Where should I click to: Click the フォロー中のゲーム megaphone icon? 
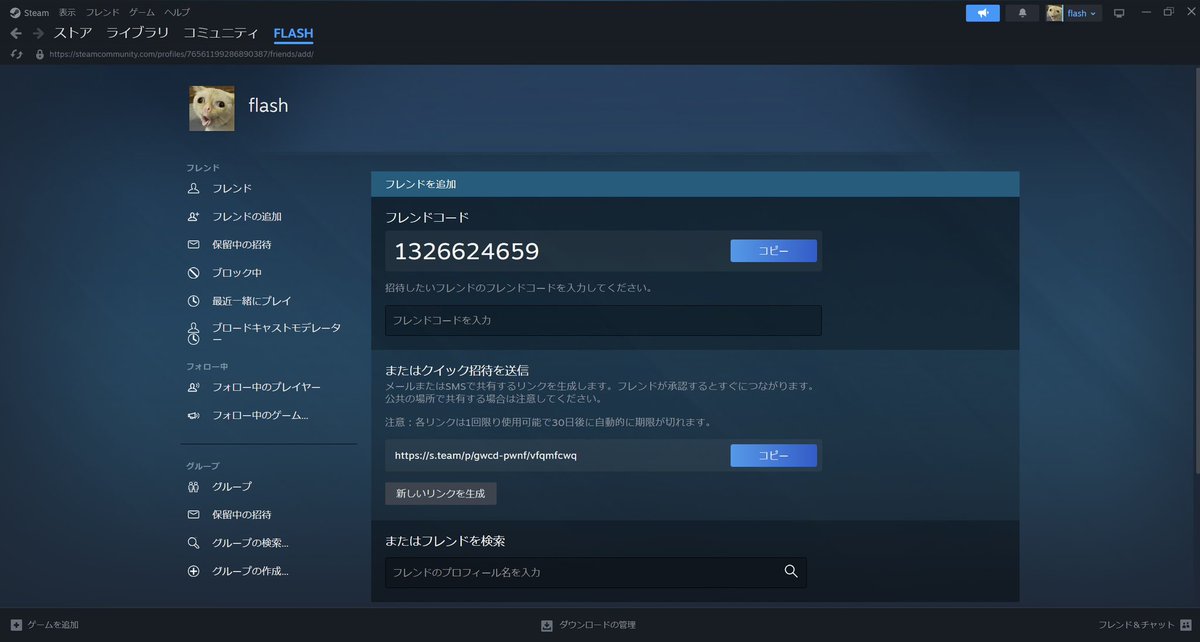point(193,415)
